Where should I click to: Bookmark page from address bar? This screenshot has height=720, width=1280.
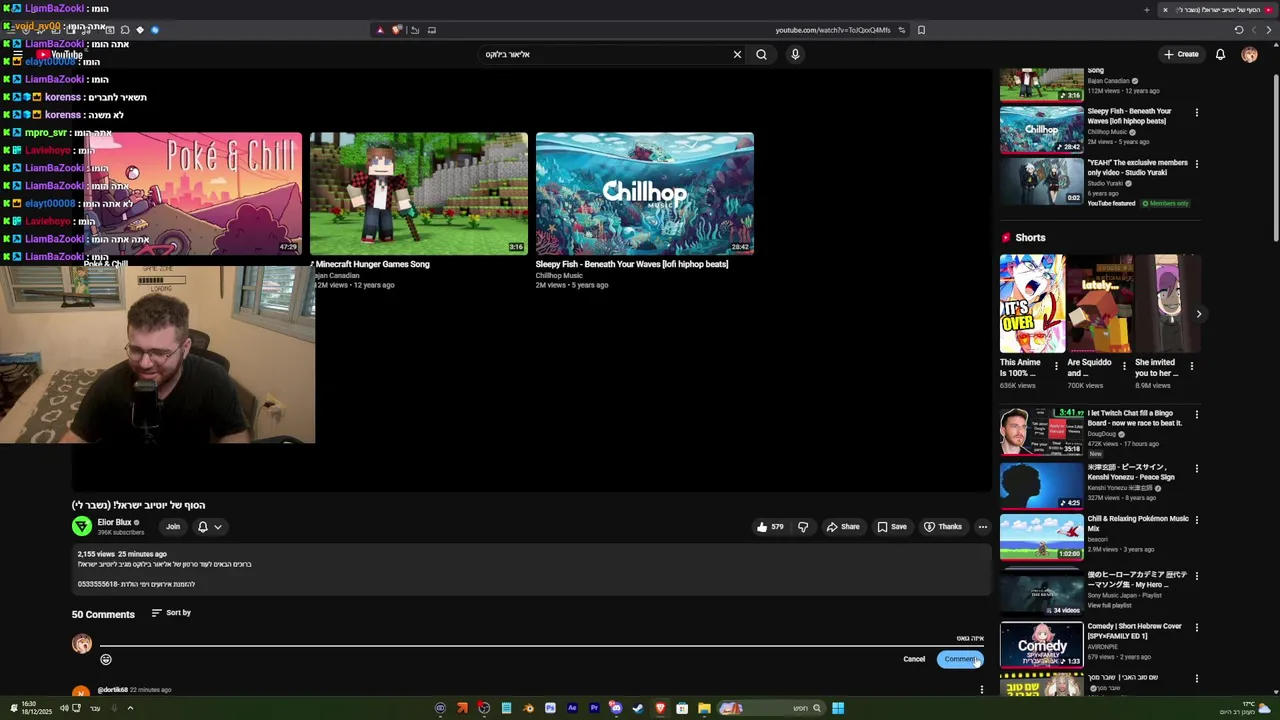(921, 30)
